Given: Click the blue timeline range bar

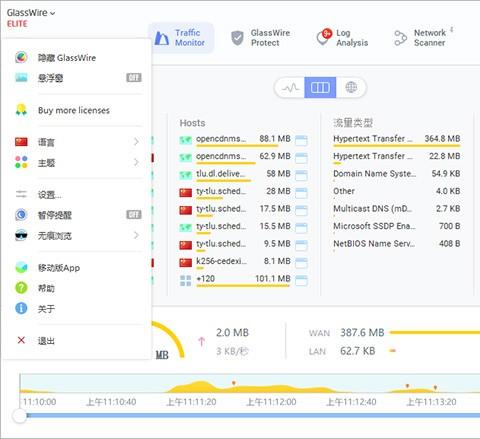Looking at the screenshot, I should [253, 415].
